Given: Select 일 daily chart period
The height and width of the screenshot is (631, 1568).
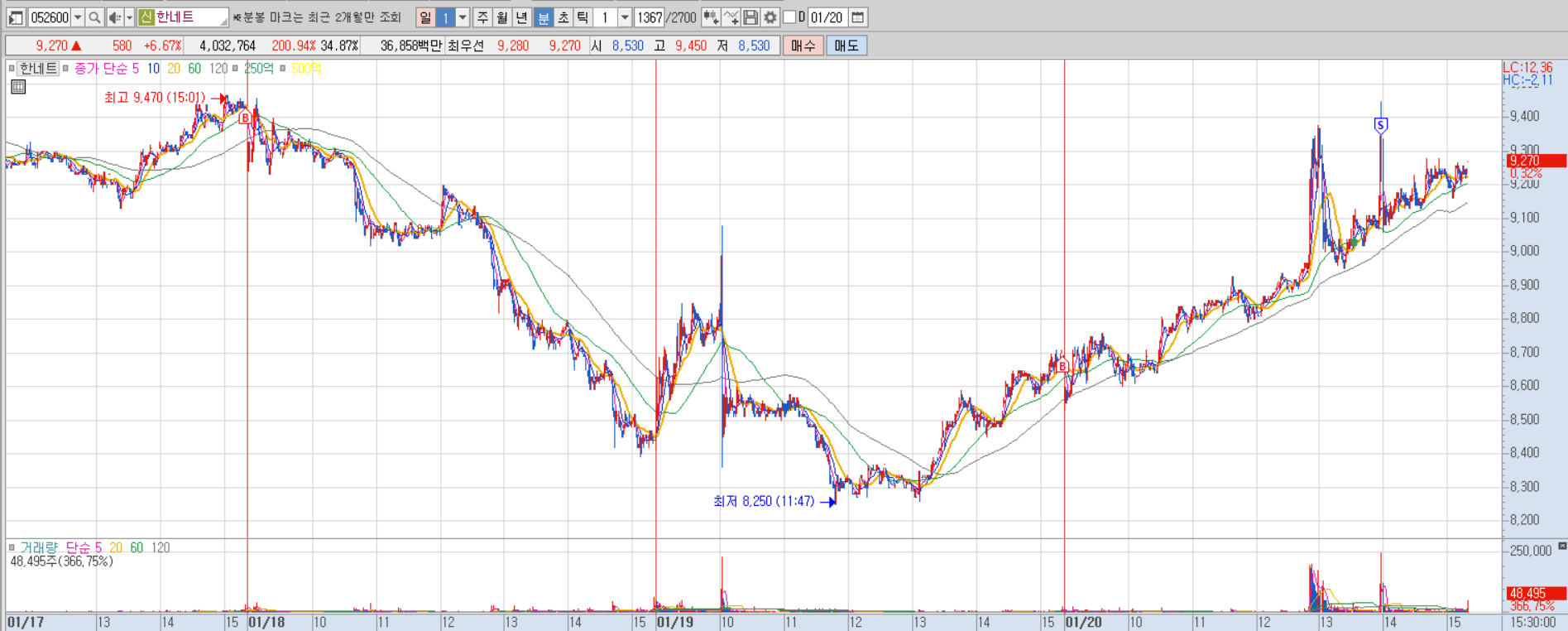Looking at the screenshot, I should tap(425, 17).
